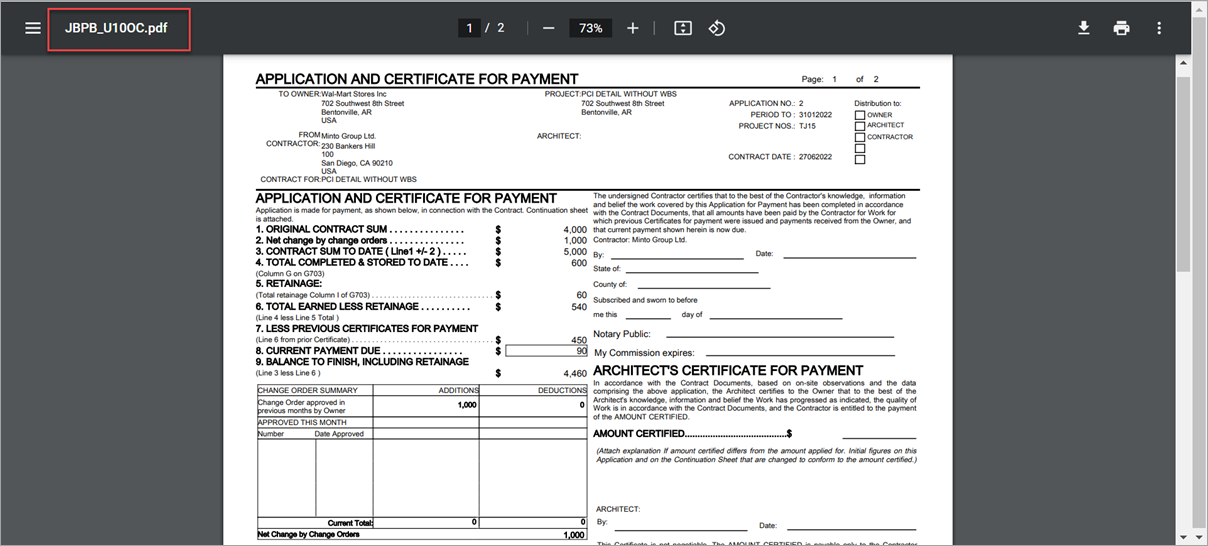
Task: Click the DEDUCTIONS column header
Action: tap(562, 391)
